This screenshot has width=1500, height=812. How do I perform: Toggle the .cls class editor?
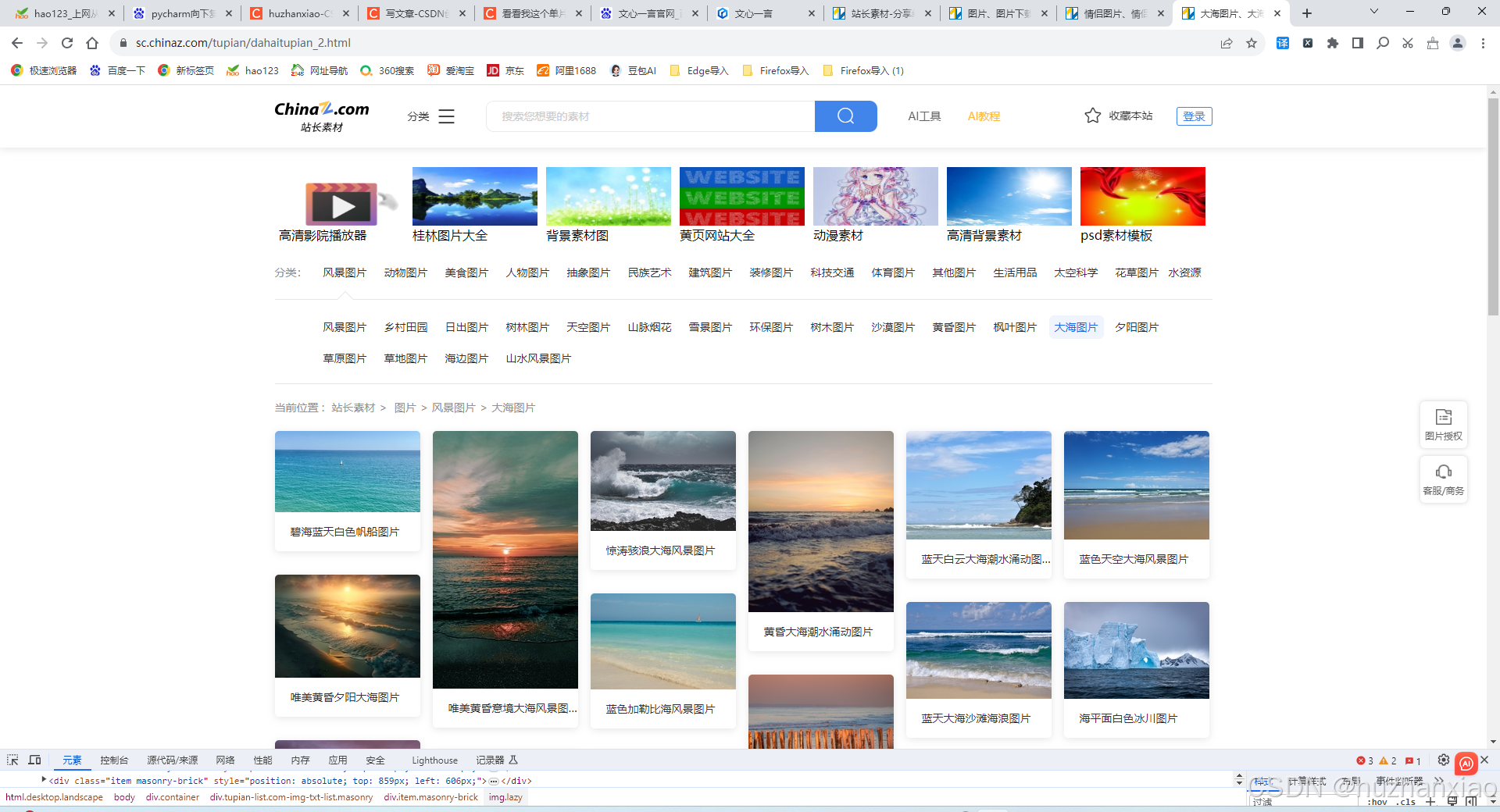(1407, 802)
